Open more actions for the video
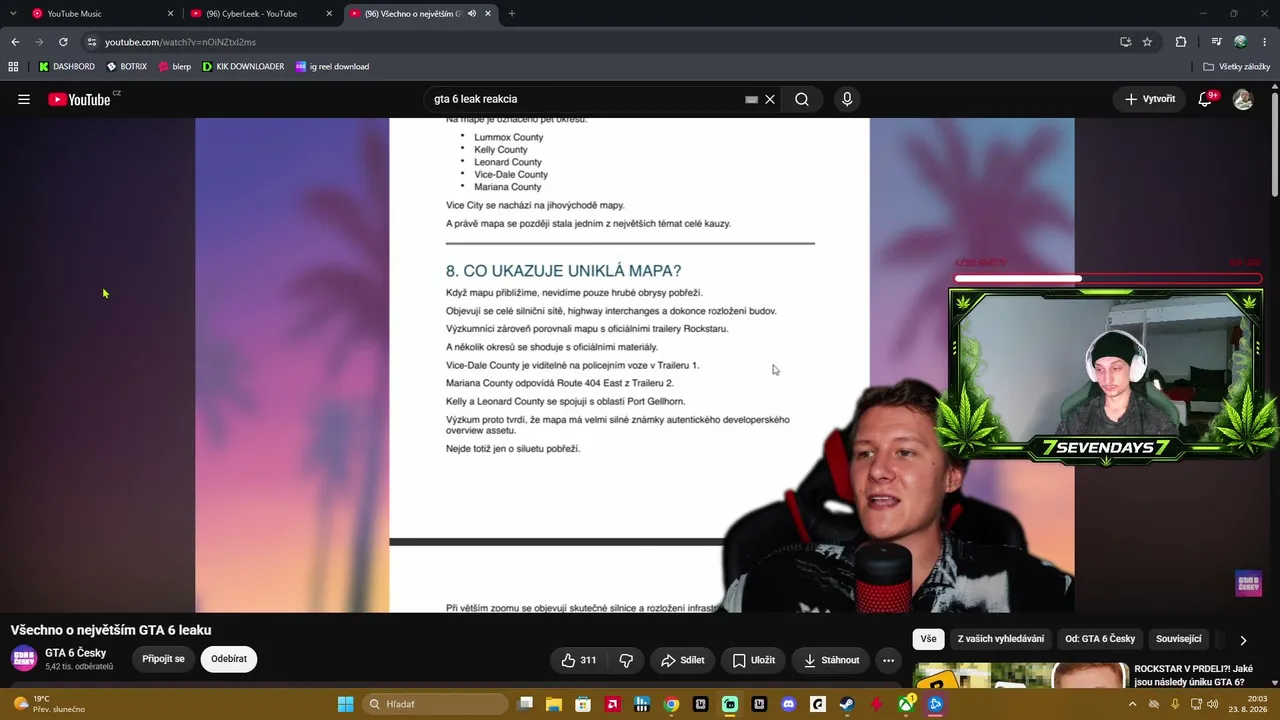This screenshot has height=720, width=1280. (888, 660)
